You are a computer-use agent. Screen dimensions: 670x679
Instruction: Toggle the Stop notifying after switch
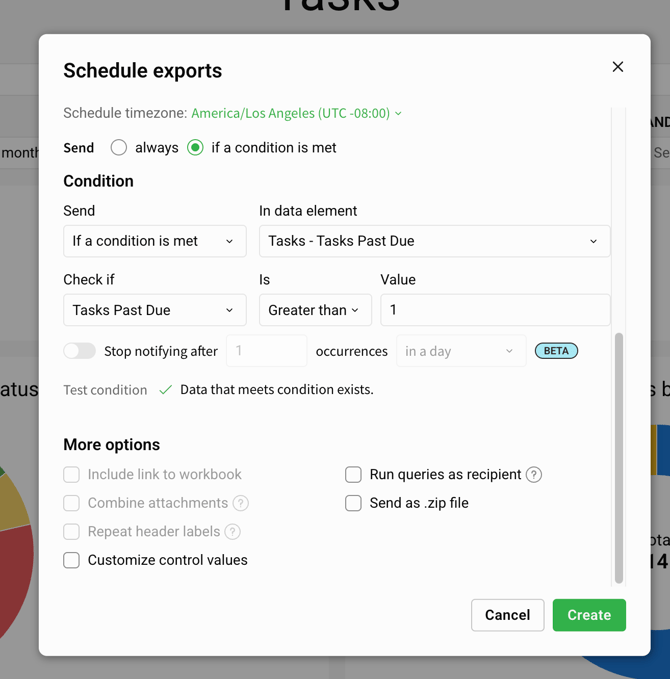click(80, 351)
